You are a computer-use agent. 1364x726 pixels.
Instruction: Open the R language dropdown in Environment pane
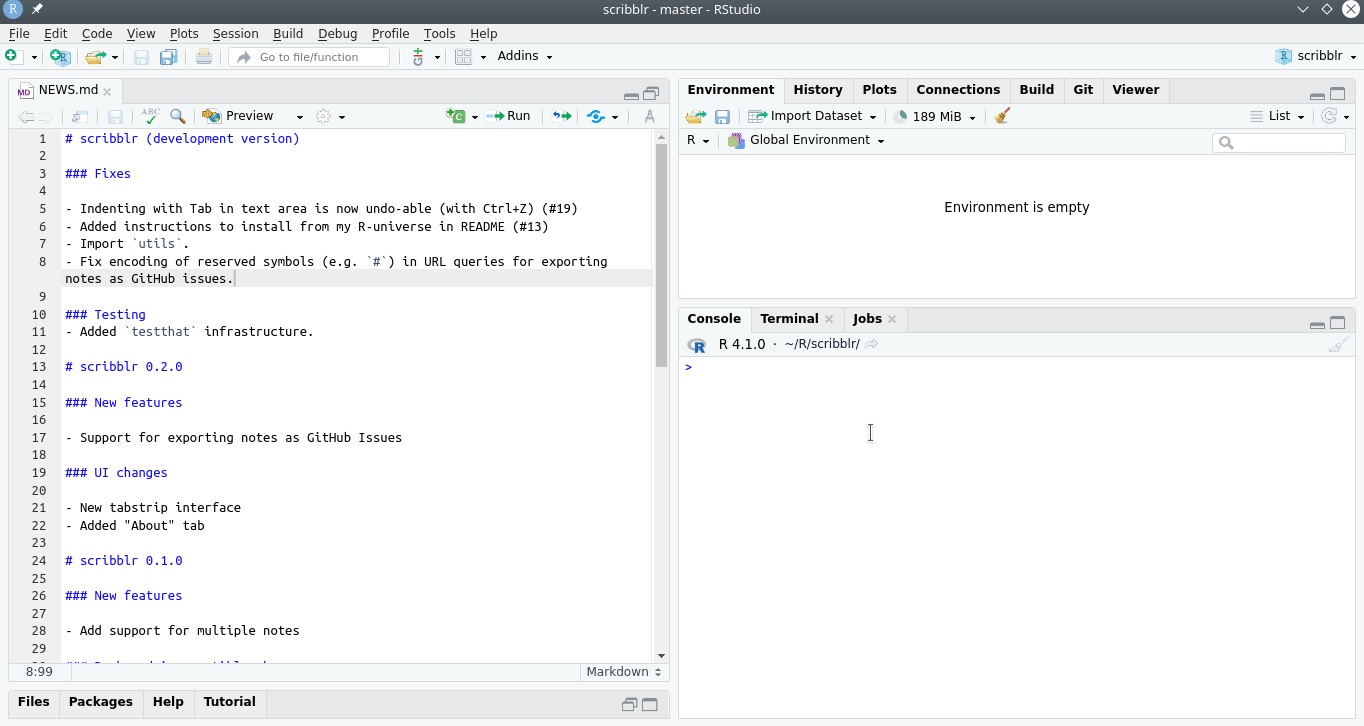coord(698,140)
